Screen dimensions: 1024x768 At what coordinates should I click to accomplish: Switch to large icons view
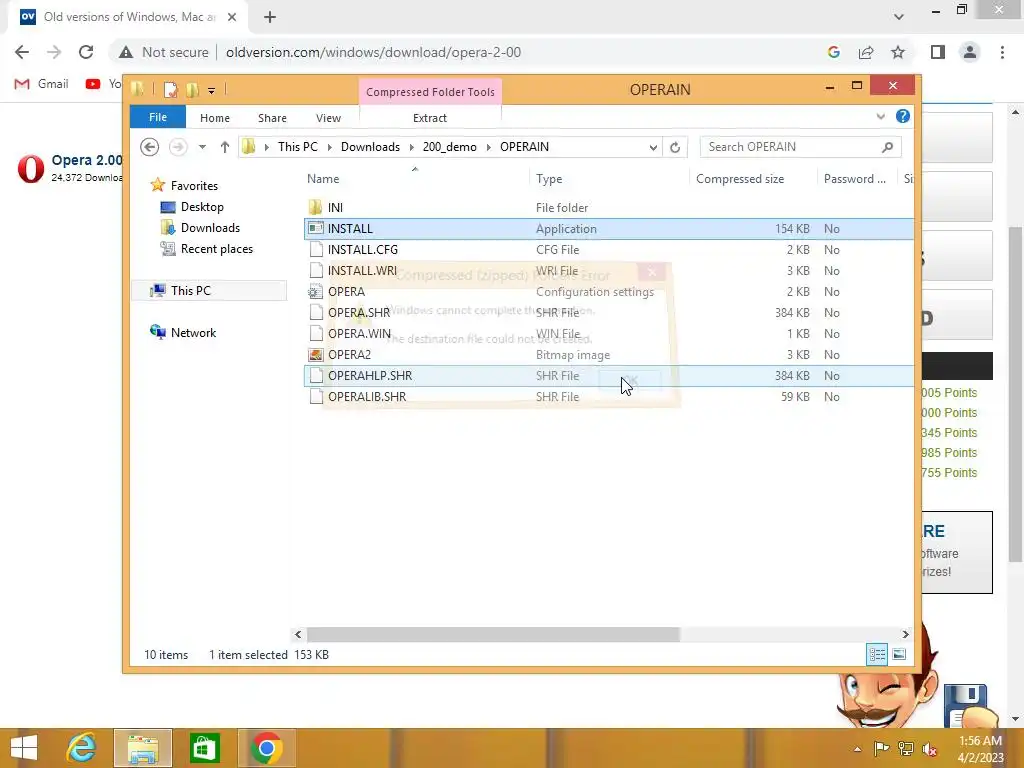pos(899,654)
